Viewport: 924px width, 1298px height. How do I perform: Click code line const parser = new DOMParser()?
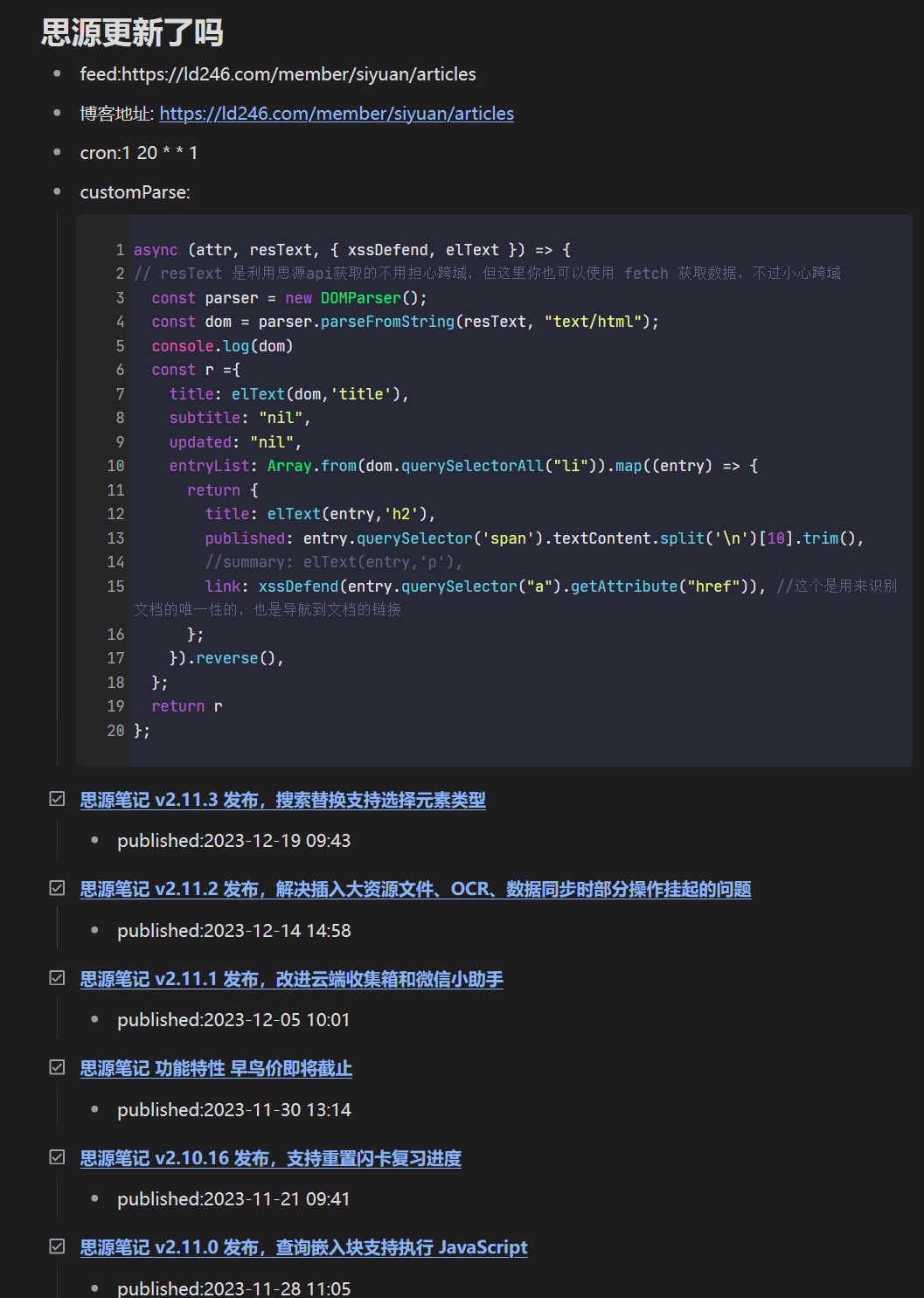point(289,298)
